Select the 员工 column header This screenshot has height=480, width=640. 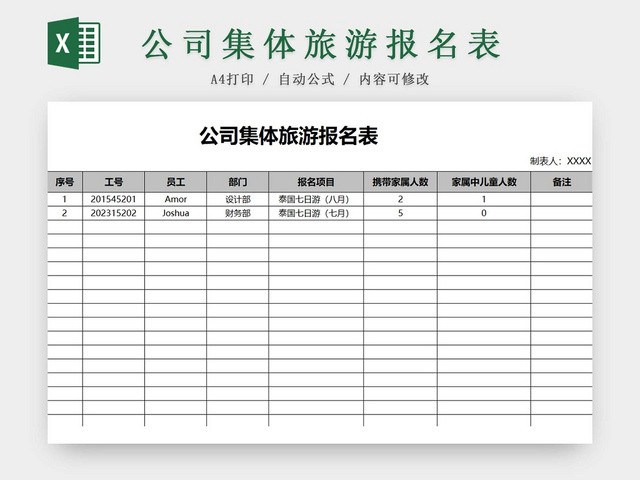tap(176, 182)
